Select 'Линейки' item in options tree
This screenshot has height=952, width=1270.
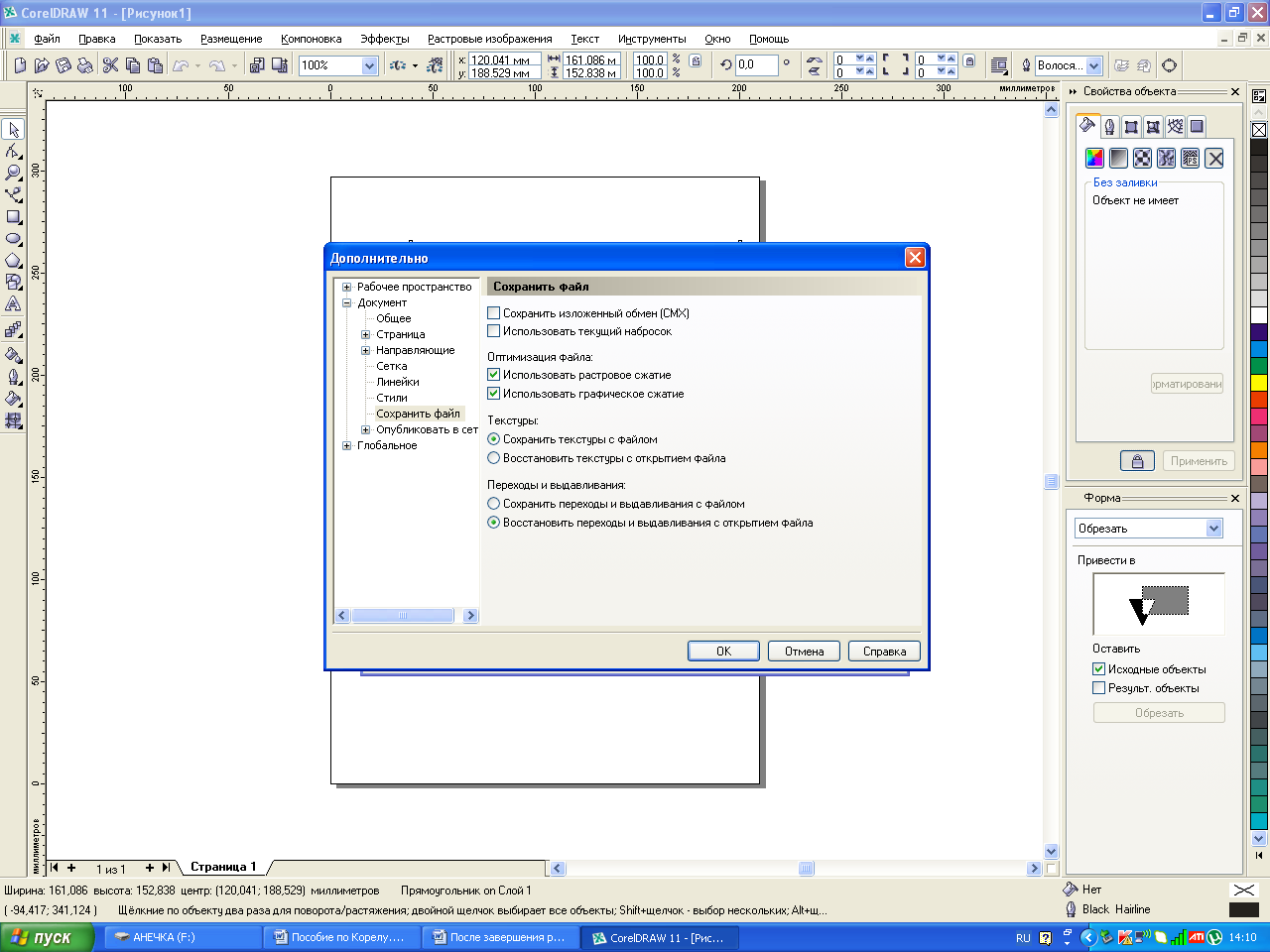(398, 382)
